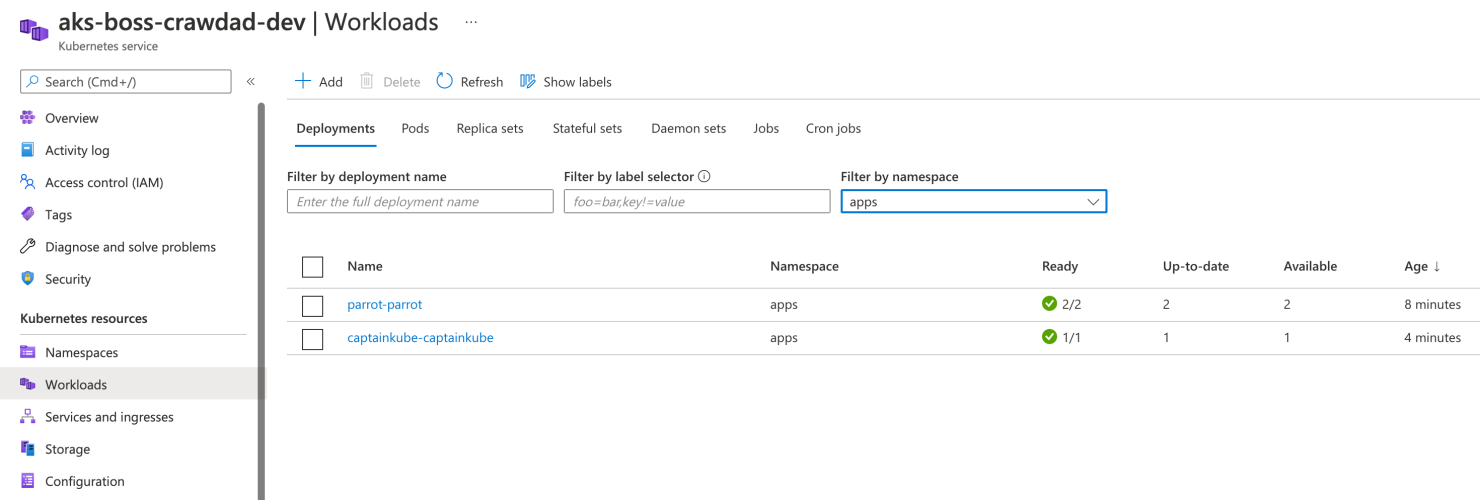Tick the select-all checkbox in header

pyautogui.click(x=313, y=267)
